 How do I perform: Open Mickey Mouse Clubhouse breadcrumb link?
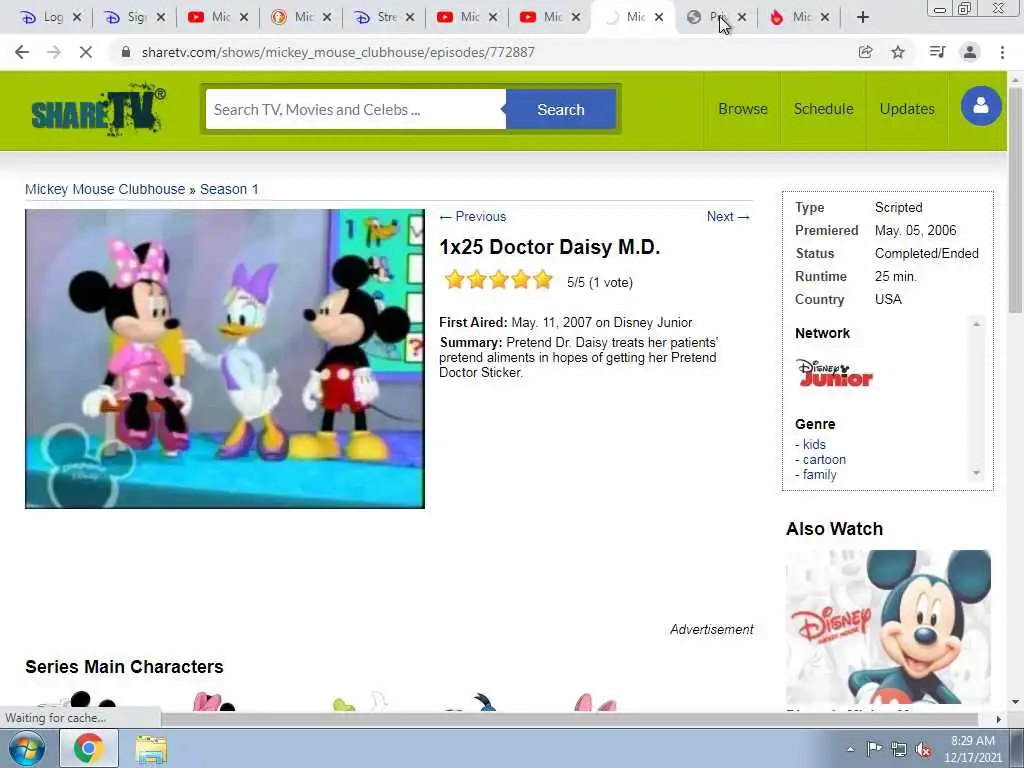pos(105,189)
